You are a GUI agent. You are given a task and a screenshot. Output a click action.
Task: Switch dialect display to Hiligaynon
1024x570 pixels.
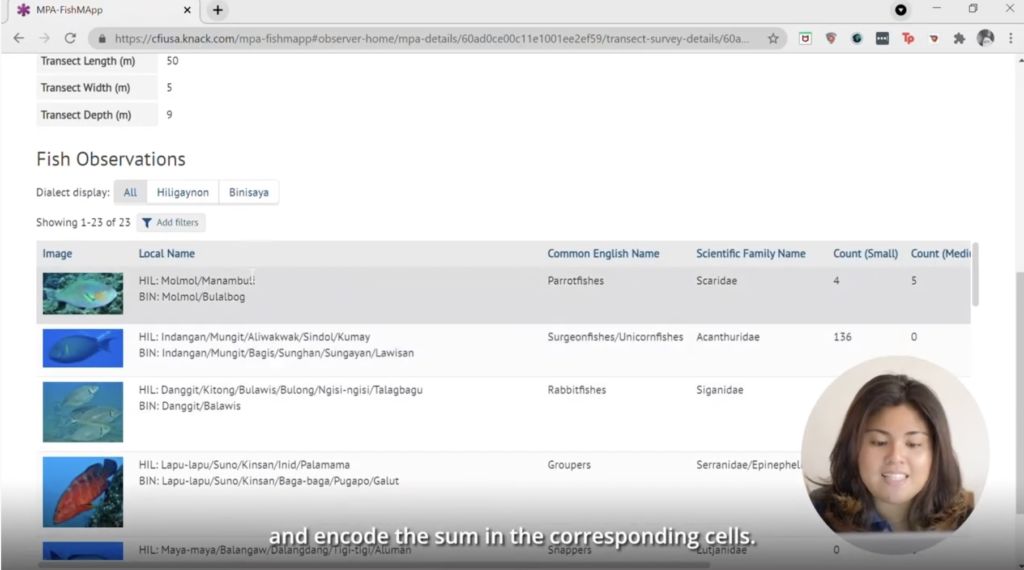pos(182,192)
